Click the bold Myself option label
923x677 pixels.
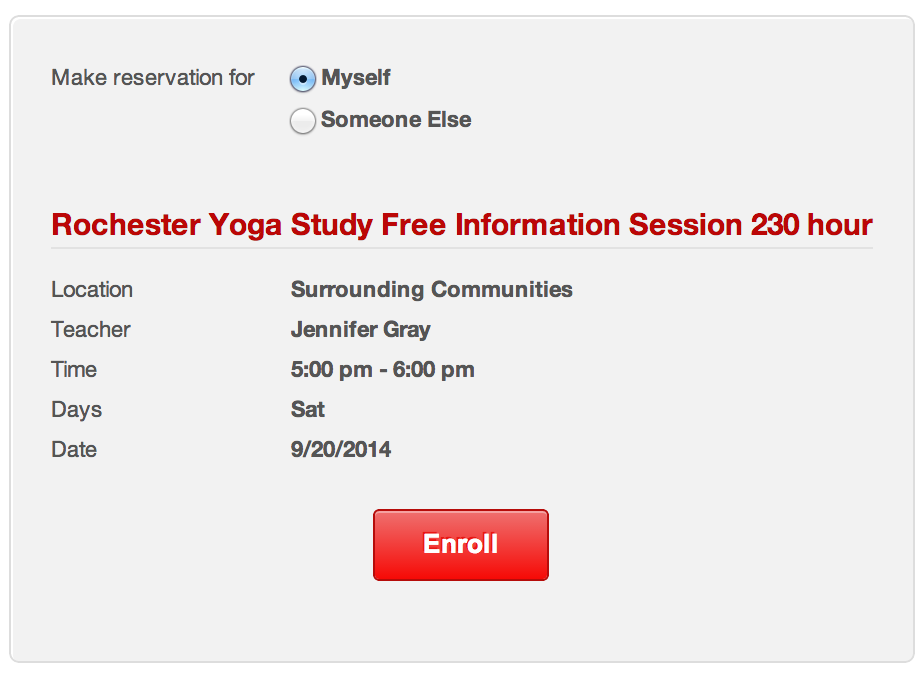(x=356, y=78)
